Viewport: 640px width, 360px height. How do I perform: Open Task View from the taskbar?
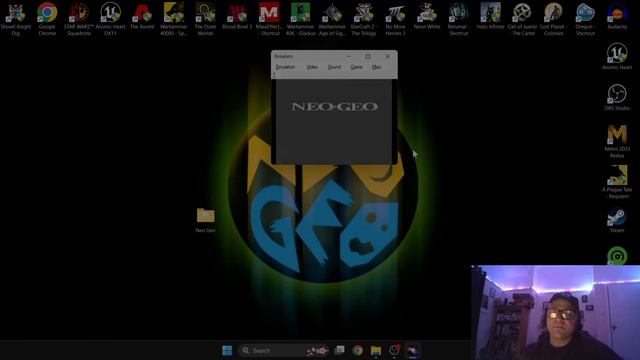click(339, 350)
